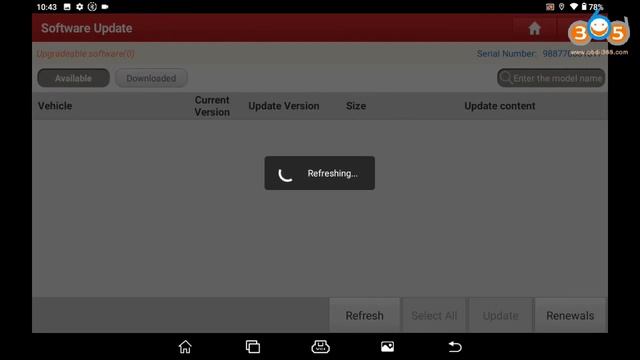Tap Select All button

coord(434,316)
